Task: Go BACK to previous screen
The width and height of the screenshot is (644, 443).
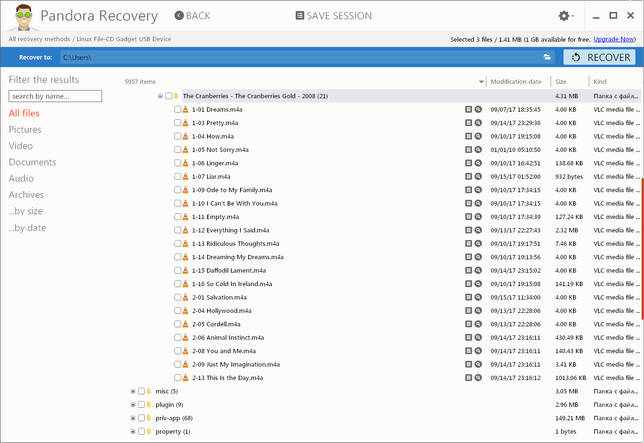Action: [192, 16]
